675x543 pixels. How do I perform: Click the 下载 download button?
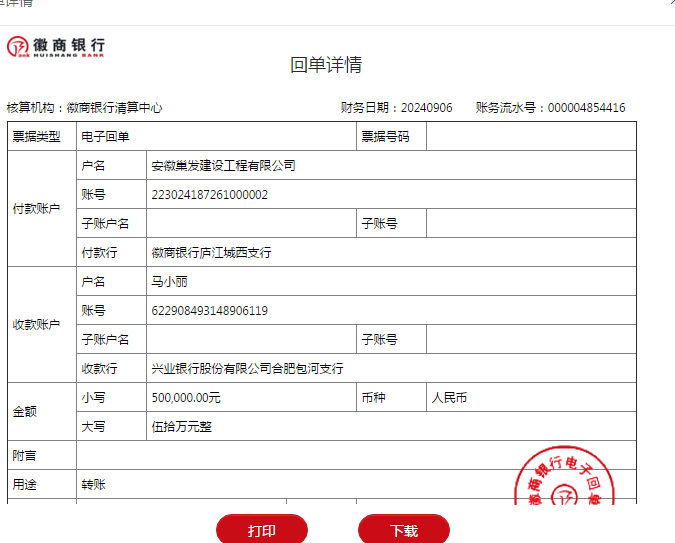[404, 530]
